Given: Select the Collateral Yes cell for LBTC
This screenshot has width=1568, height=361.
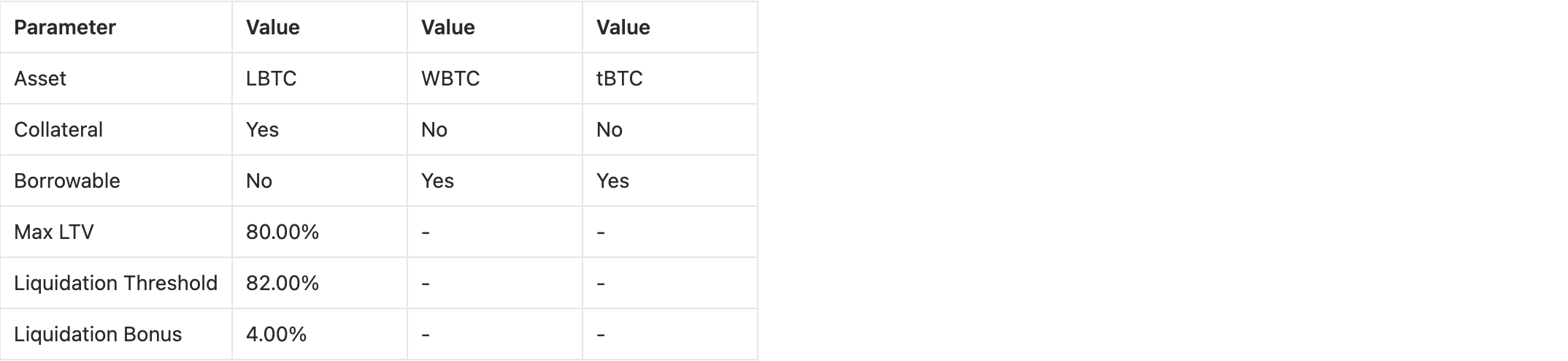Looking at the screenshot, I should tap(263, 130).
